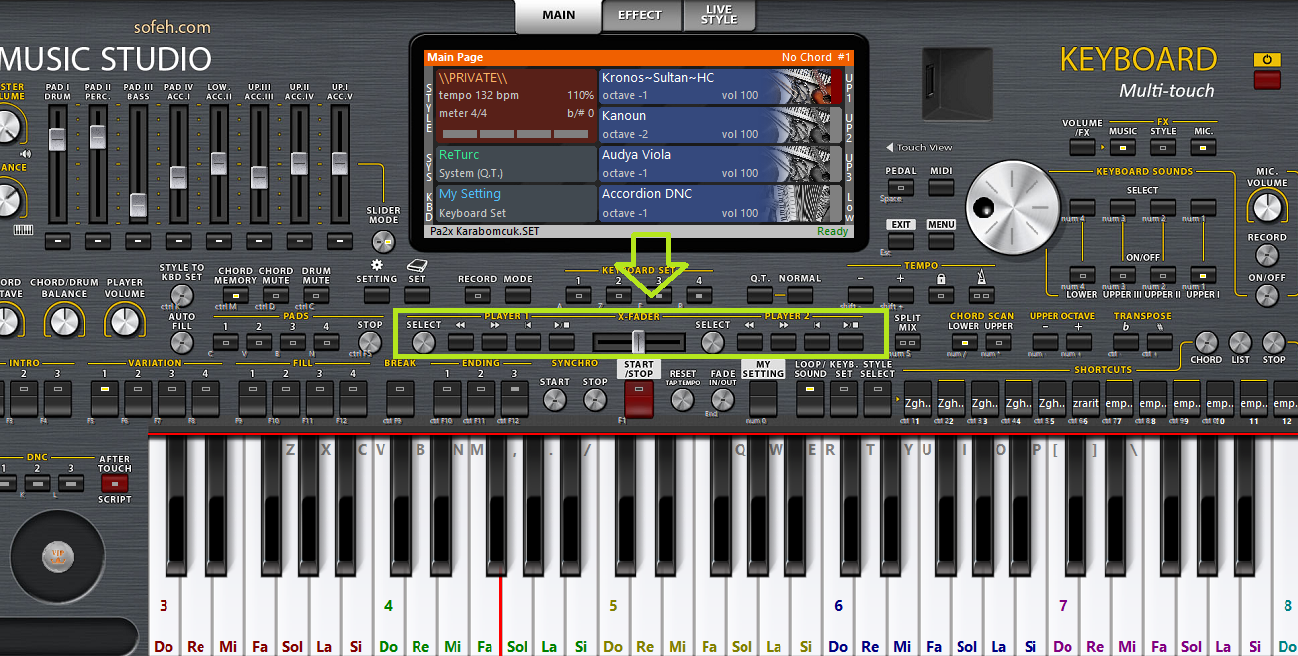Toggle the tempo lock button
Screen dimensions: 1298x656
[x=940, y=295]
